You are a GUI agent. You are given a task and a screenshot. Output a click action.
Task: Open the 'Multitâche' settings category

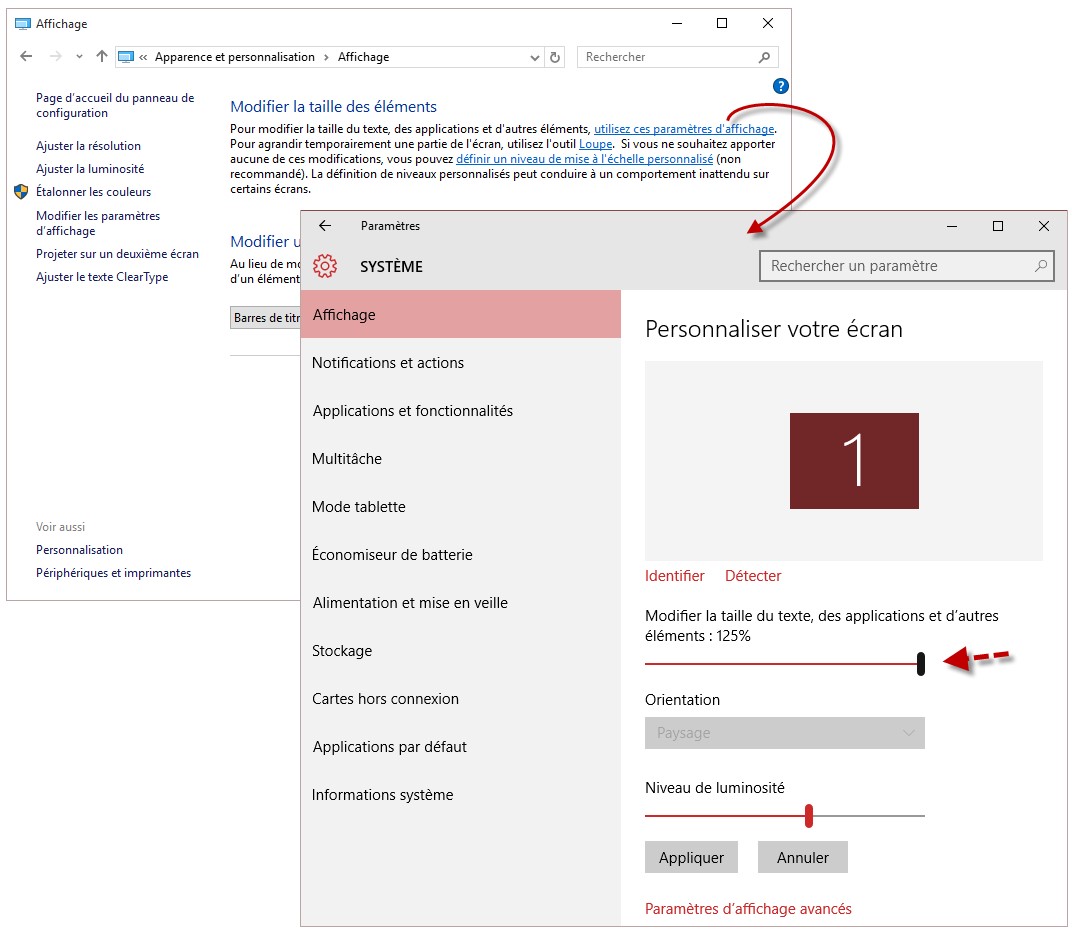tap(461, 459)
